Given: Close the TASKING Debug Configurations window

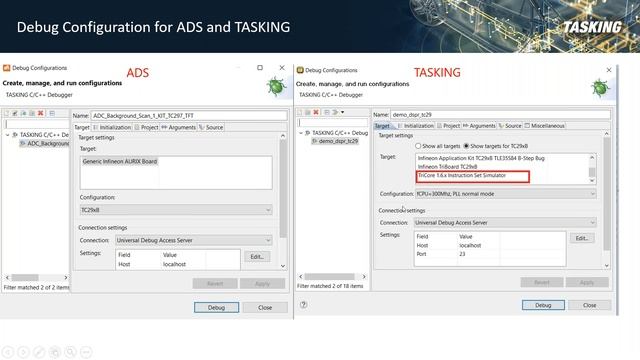Looking at the screenshot, I should pyautogui.click(x=609, y=70).
